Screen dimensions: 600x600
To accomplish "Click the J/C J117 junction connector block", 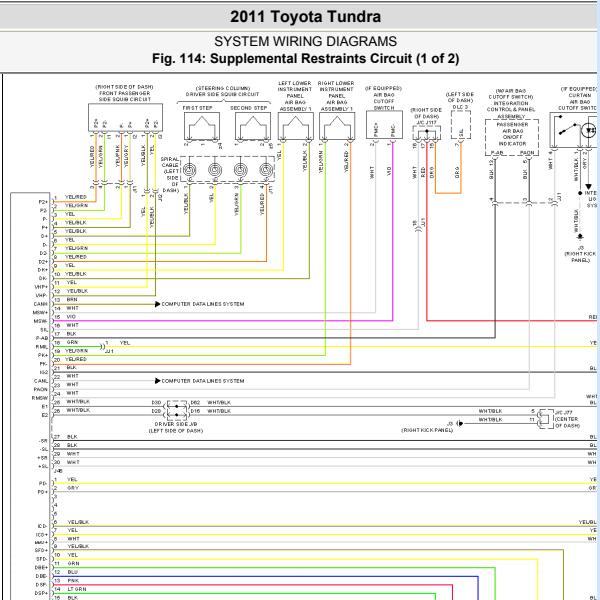I will (426, 133).
